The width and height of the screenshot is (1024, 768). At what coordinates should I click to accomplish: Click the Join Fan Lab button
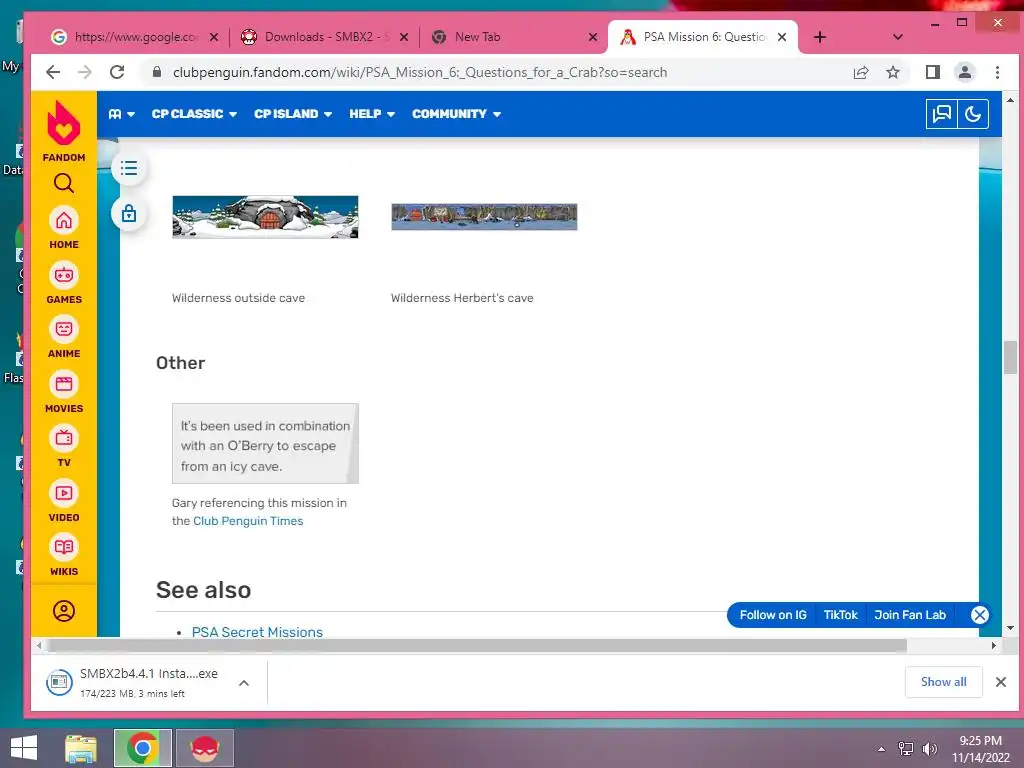pyautogui.click(x=910, y=615)
